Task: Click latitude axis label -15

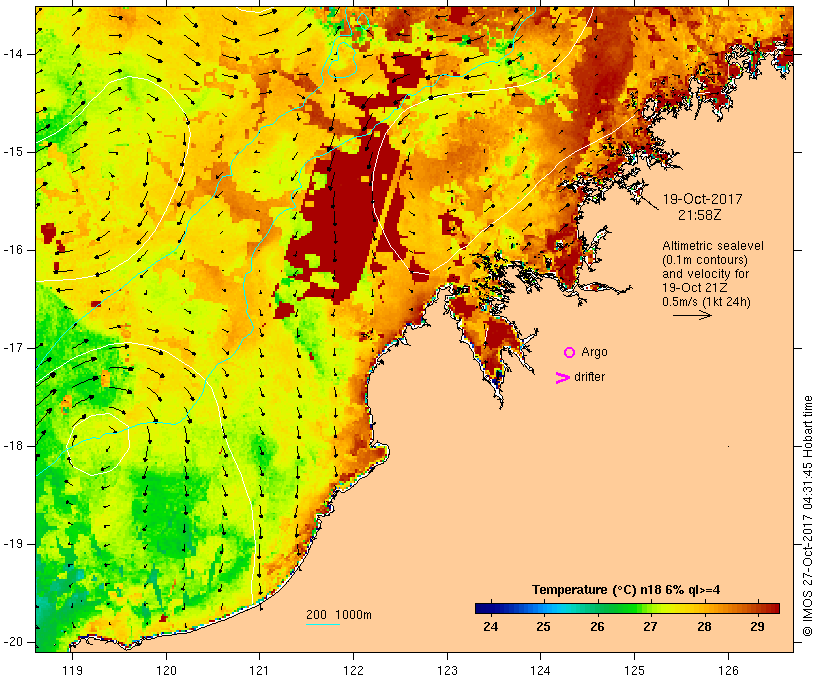Action: coord(13,152)
